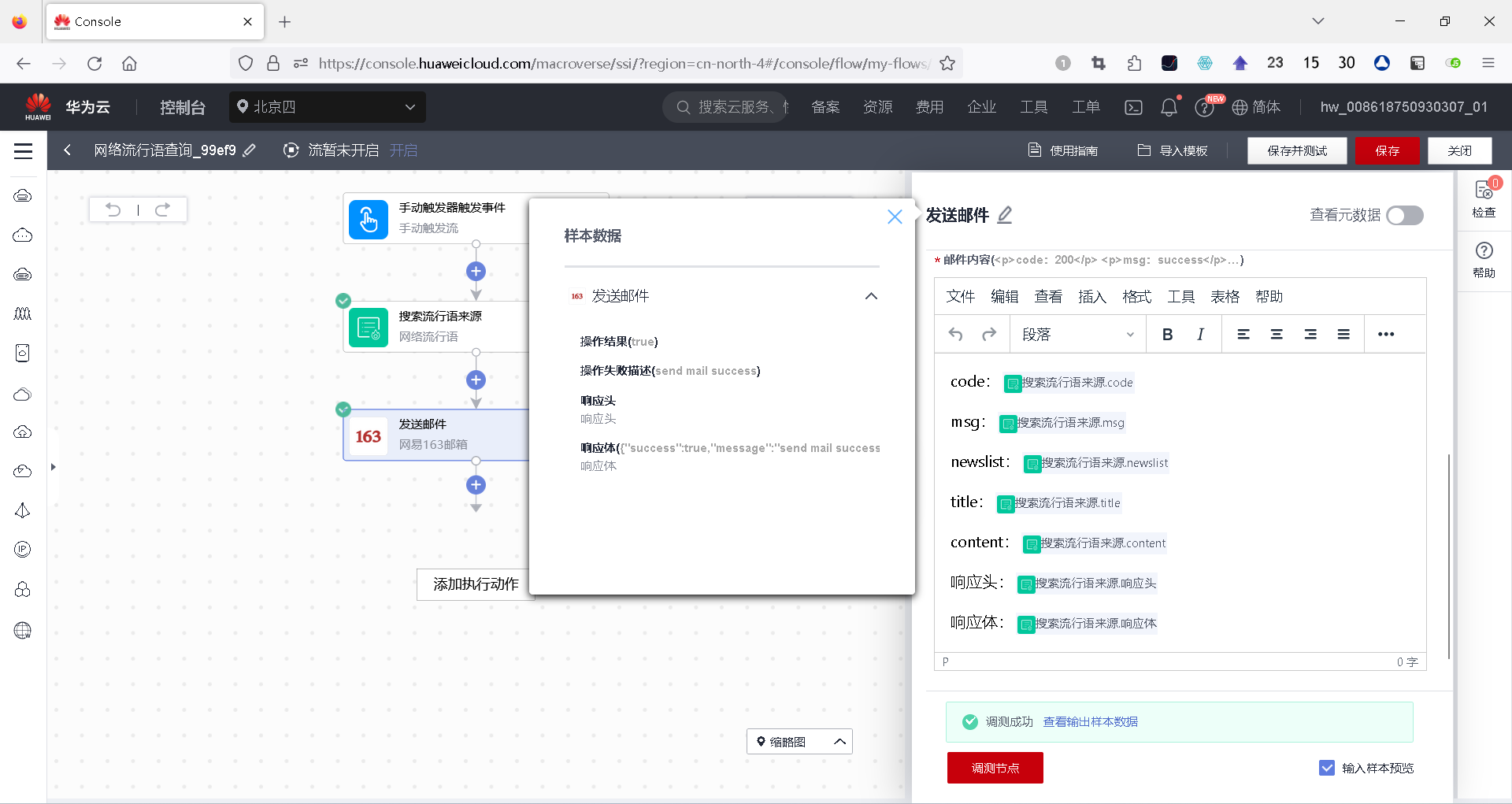
Task: Open the 段落 paragraph style dropdown
Action: (x=1077, y=335)
